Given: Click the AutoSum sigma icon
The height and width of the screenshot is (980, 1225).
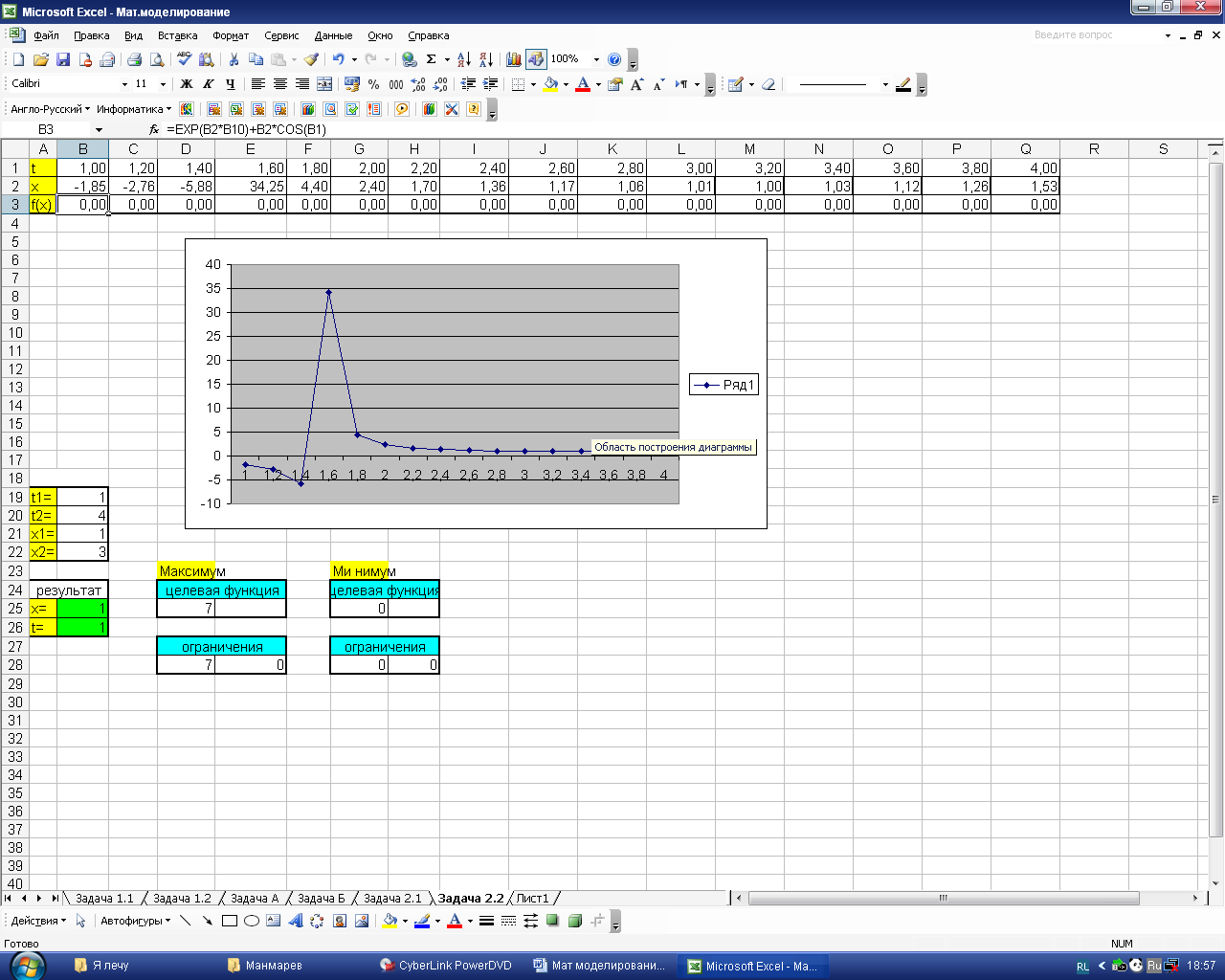Looking at the screenshot, I should pyautogui.click(x=432, y=59).
